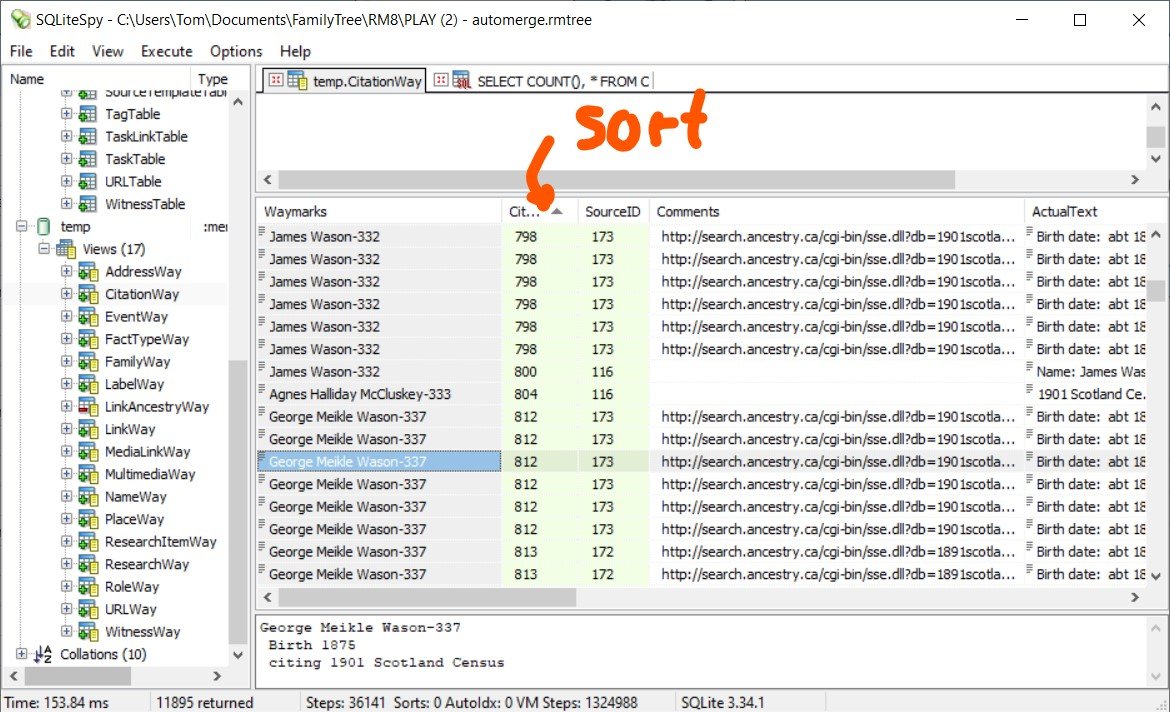
Task: Expand the EventWay node
Action: click(x=66, y=316)
